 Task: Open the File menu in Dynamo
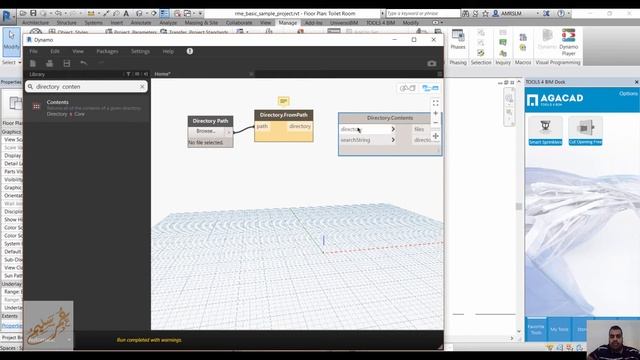(33, 51)
